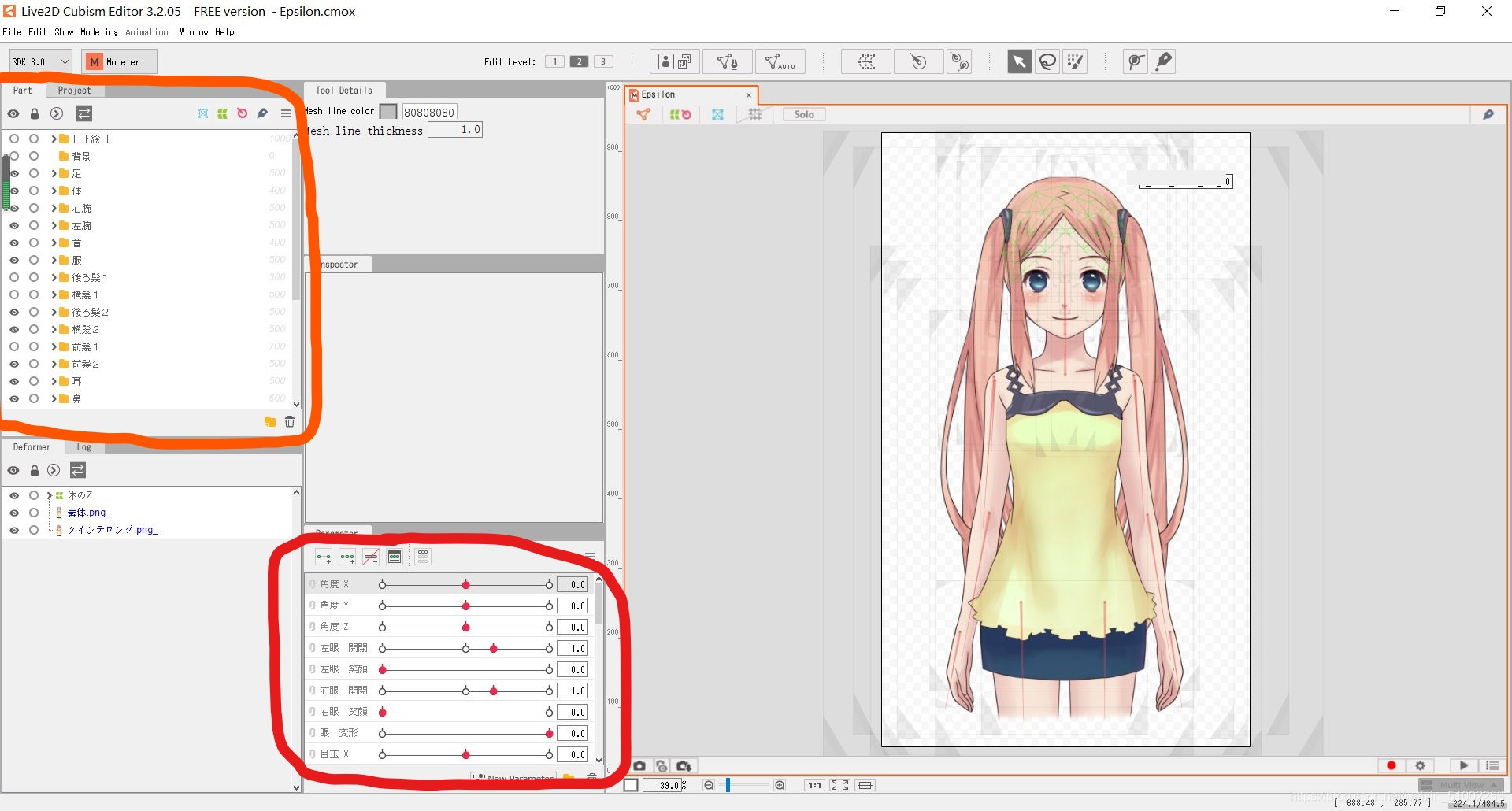Click the Solo button
1512x811 pixels.
[804, 114]
